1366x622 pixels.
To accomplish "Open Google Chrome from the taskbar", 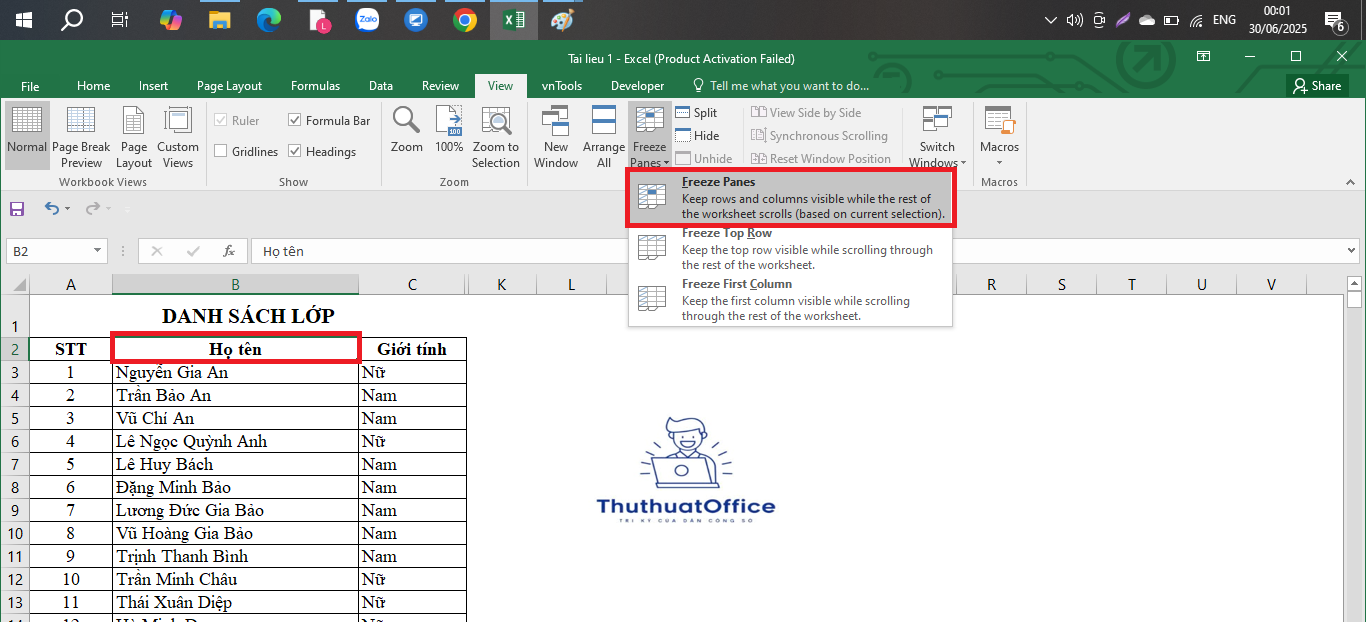I will coord(465,19).
